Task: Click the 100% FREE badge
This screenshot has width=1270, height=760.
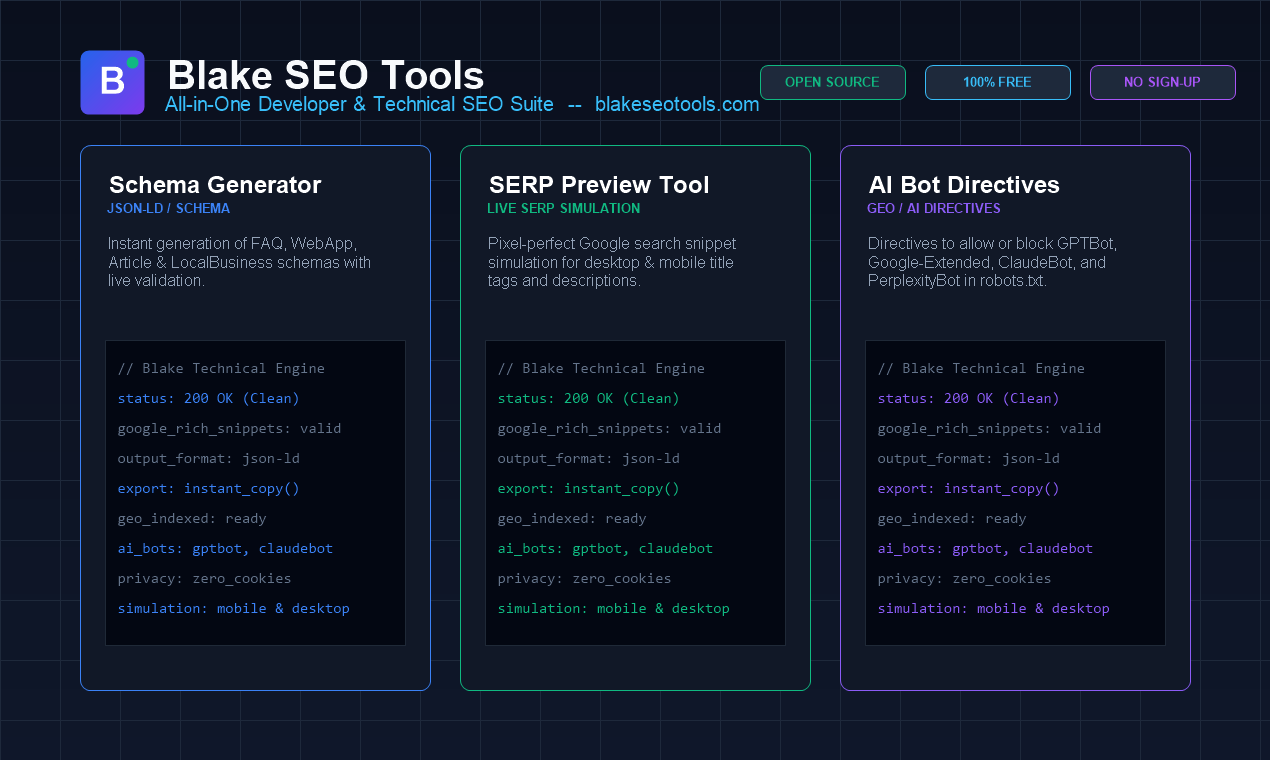Action: pos(998,82)
